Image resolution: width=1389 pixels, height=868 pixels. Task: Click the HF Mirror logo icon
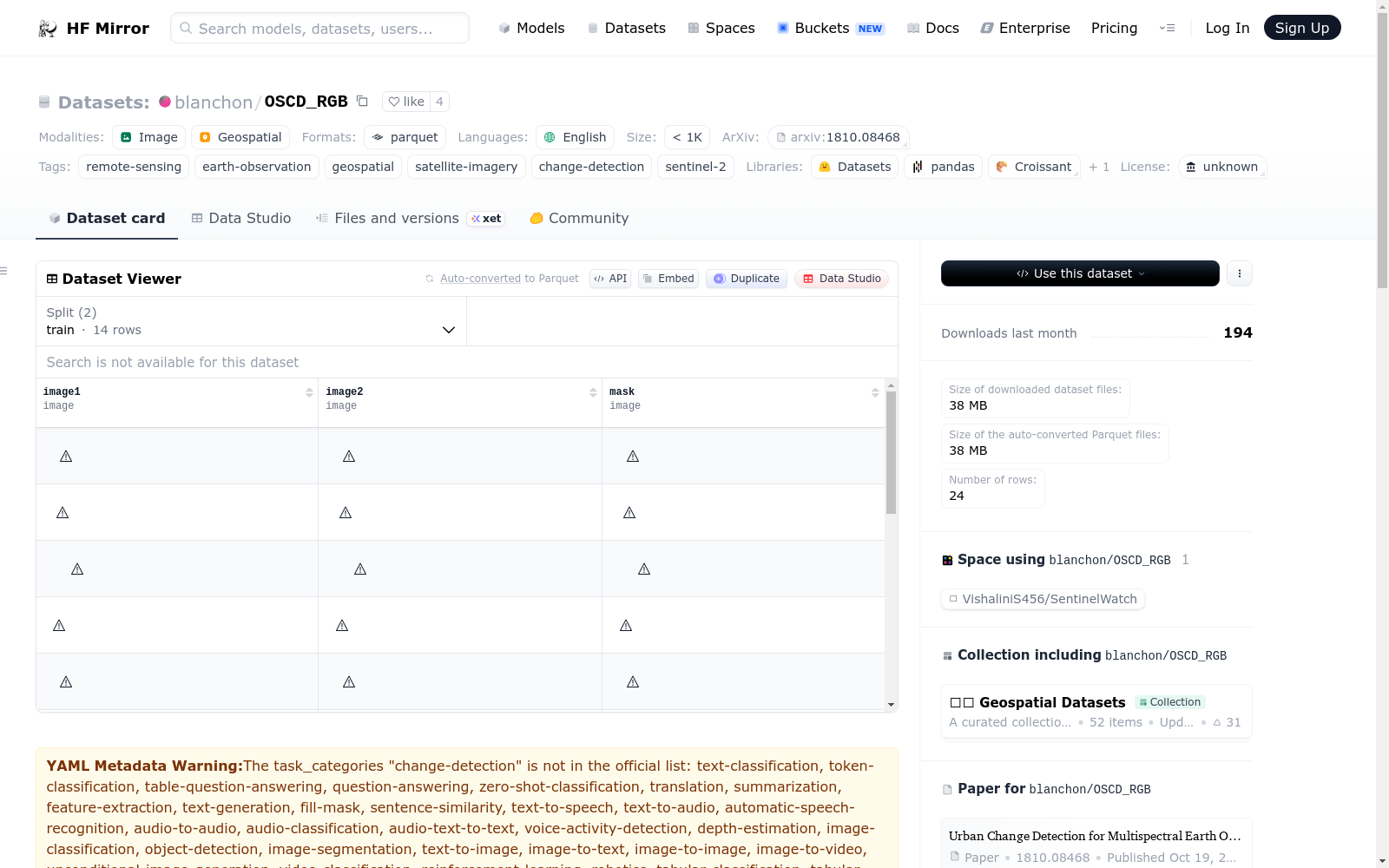(48, 29)
